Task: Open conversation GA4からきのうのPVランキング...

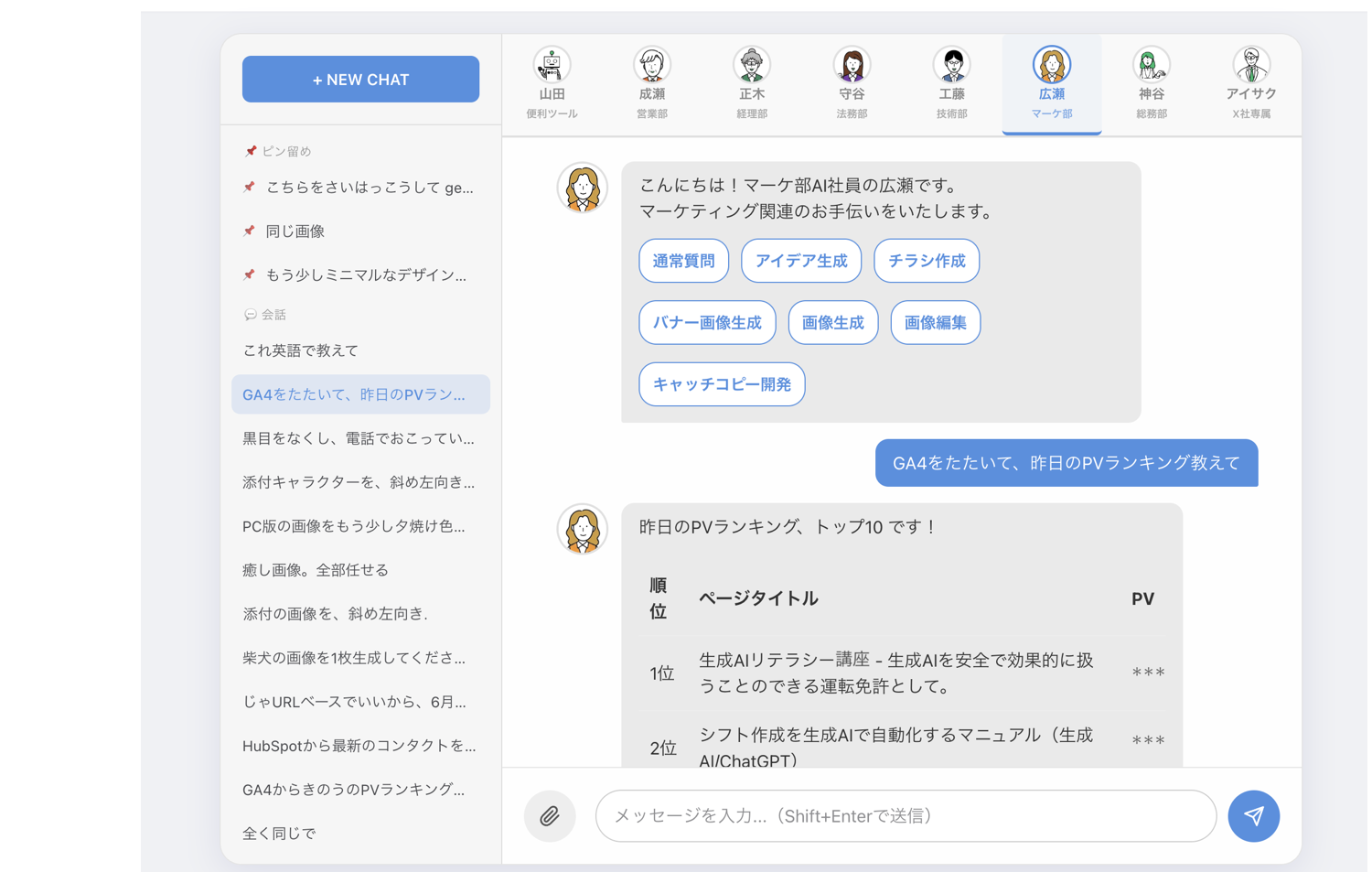Action: pyautogui.click(x=360, y=790)
